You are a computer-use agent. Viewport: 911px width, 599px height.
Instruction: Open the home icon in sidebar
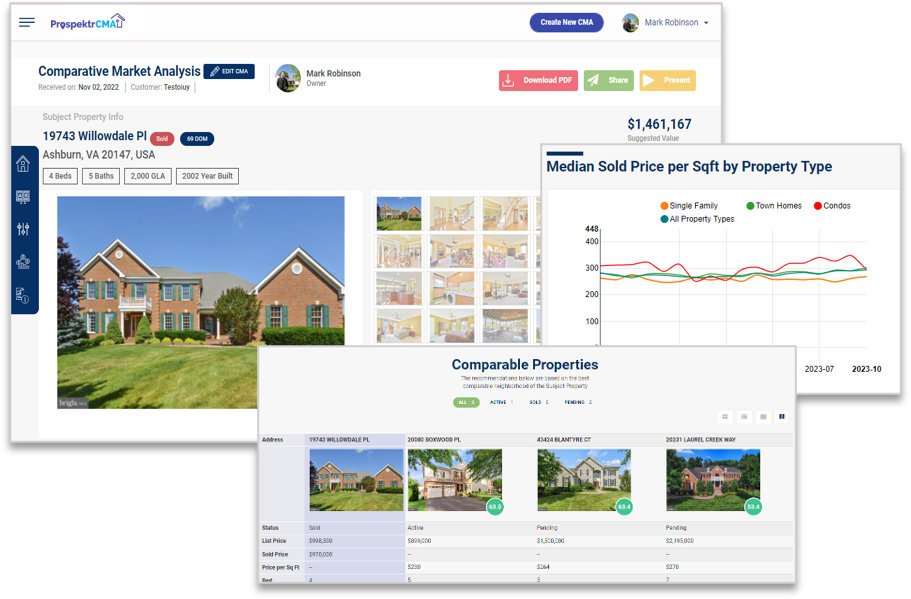(23, 164)
